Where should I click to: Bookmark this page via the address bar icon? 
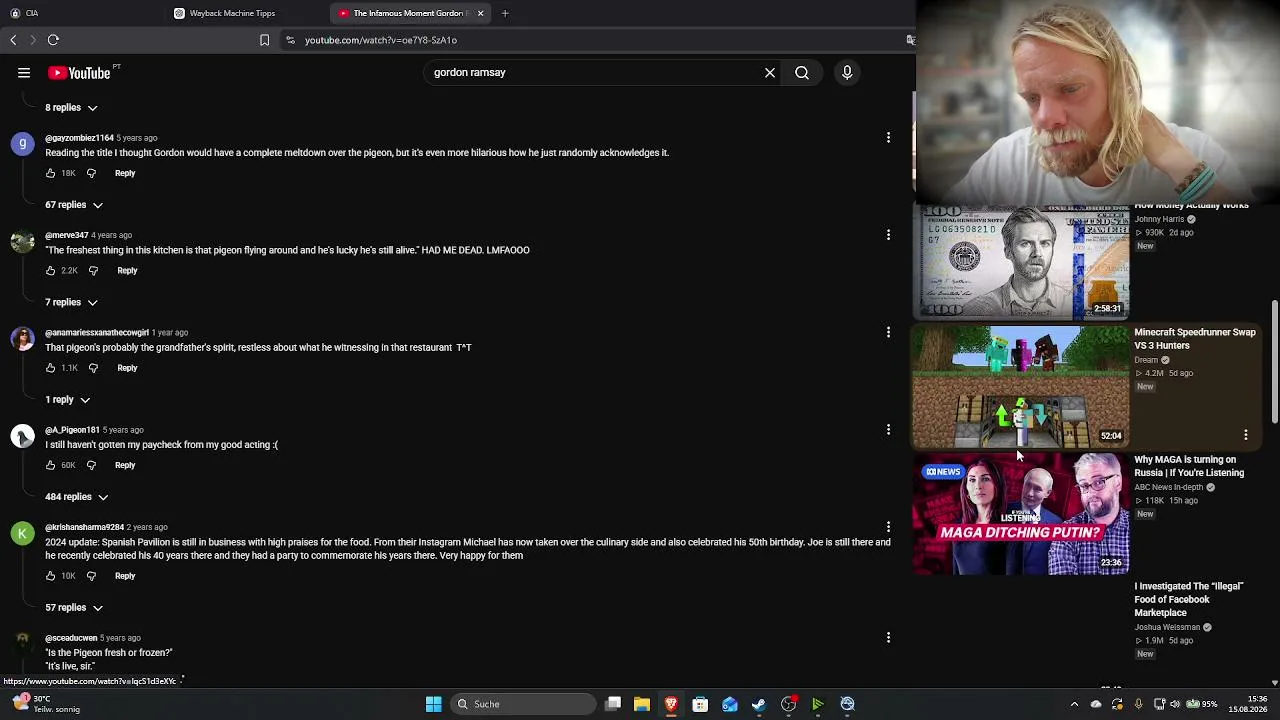(264, 40)
